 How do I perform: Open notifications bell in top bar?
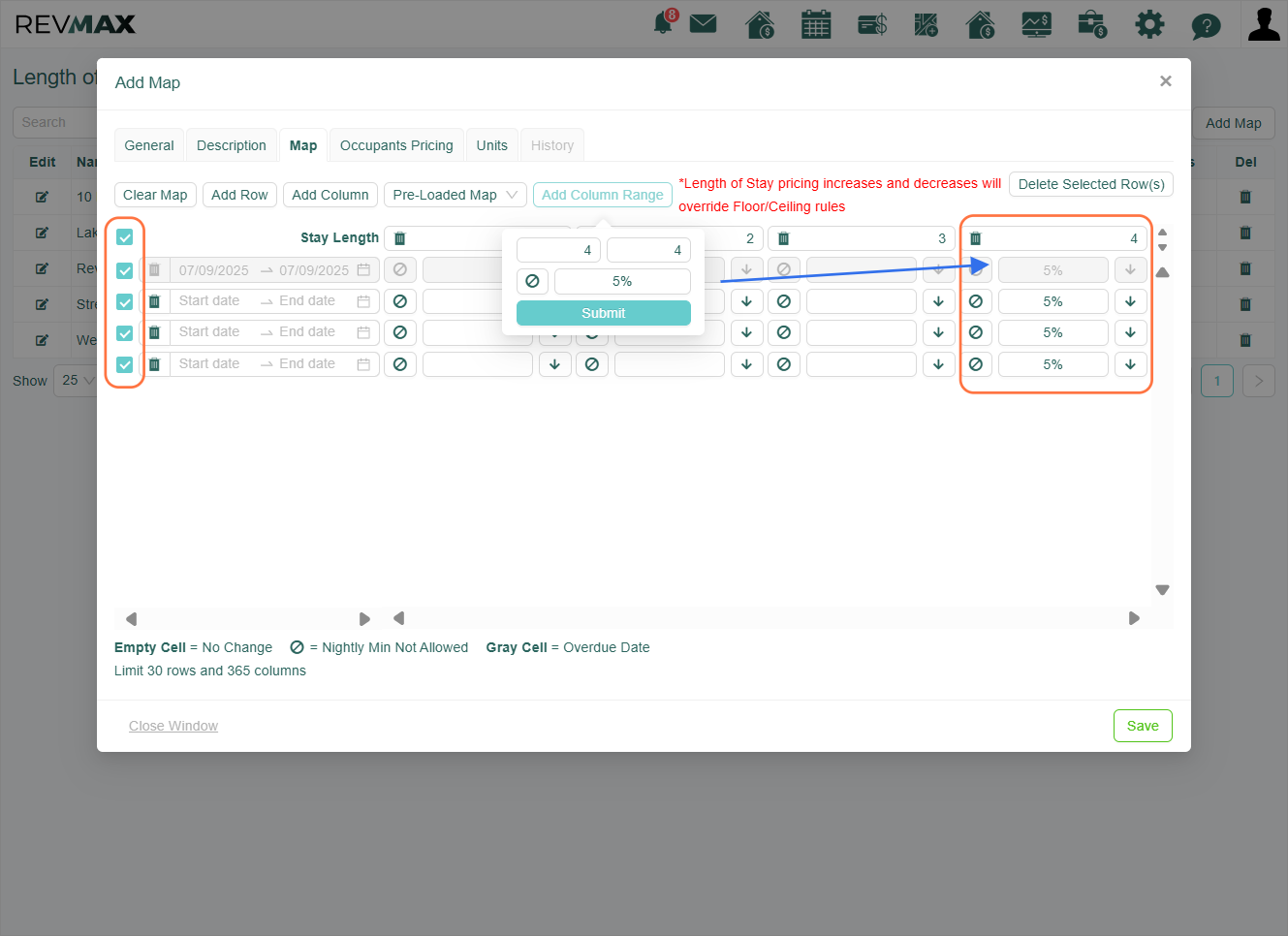tap(665, 22)
